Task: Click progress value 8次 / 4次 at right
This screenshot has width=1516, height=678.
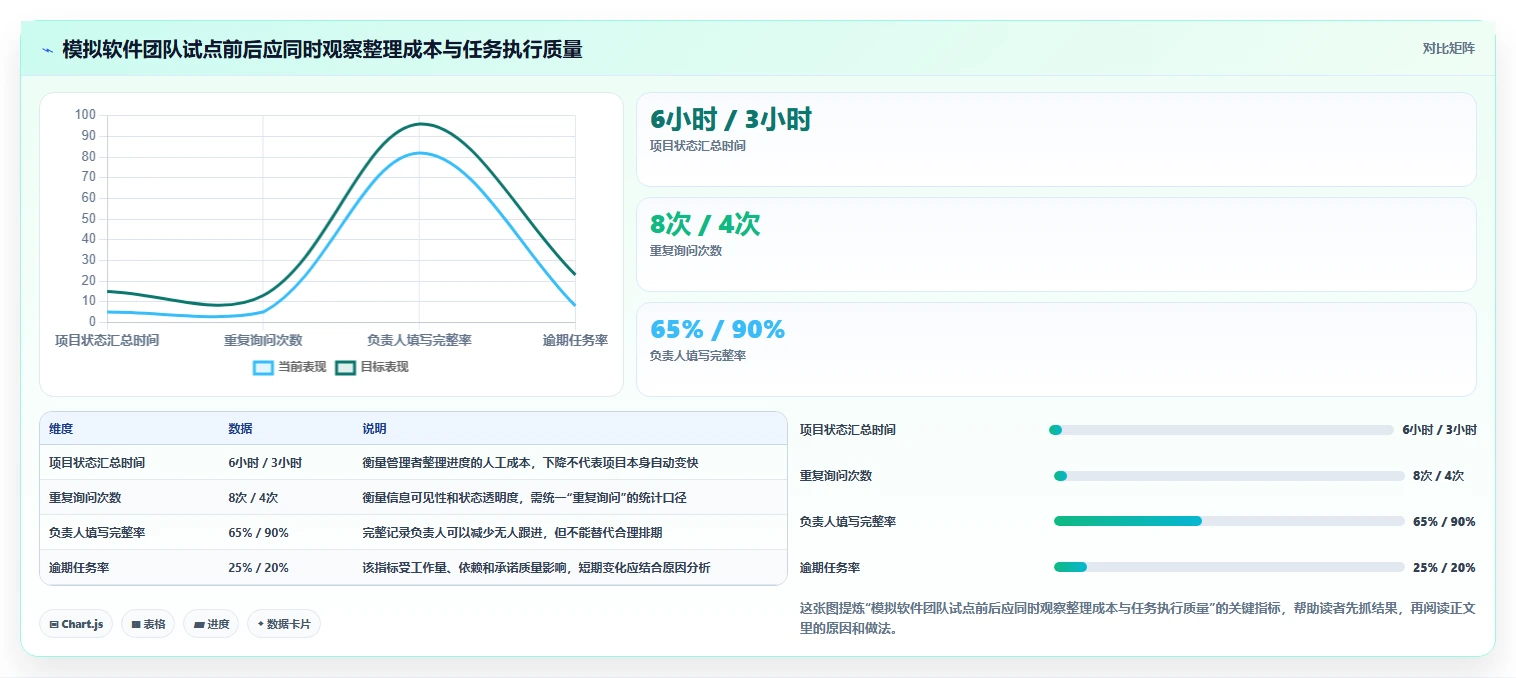Action: point(1438,476)
